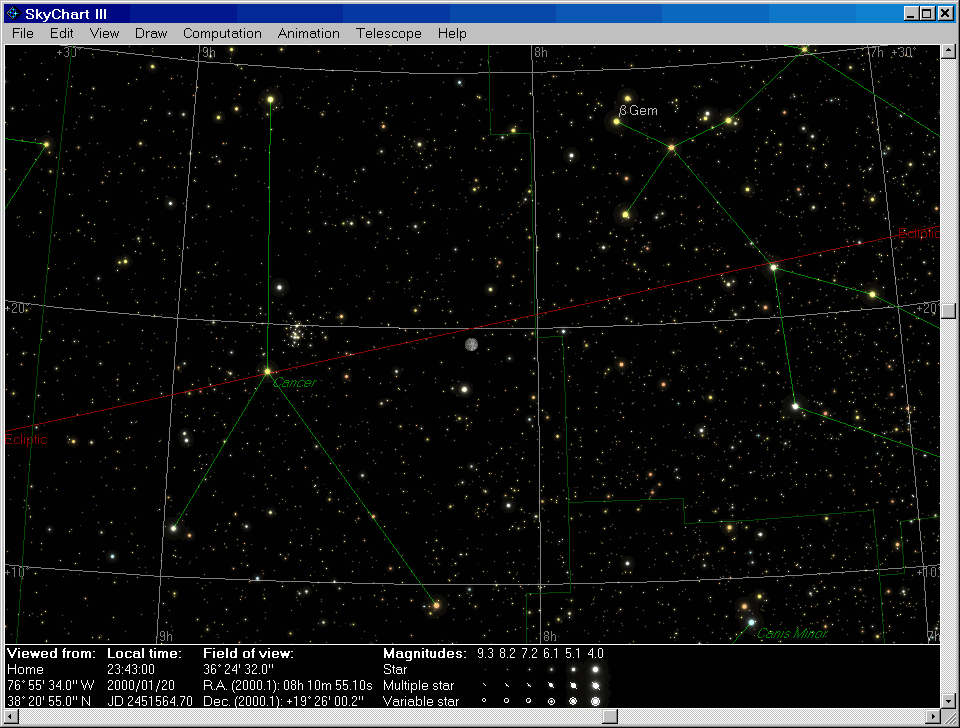
Task: Click the Beehive star cluster in Cancer
Action: (296, 334)
